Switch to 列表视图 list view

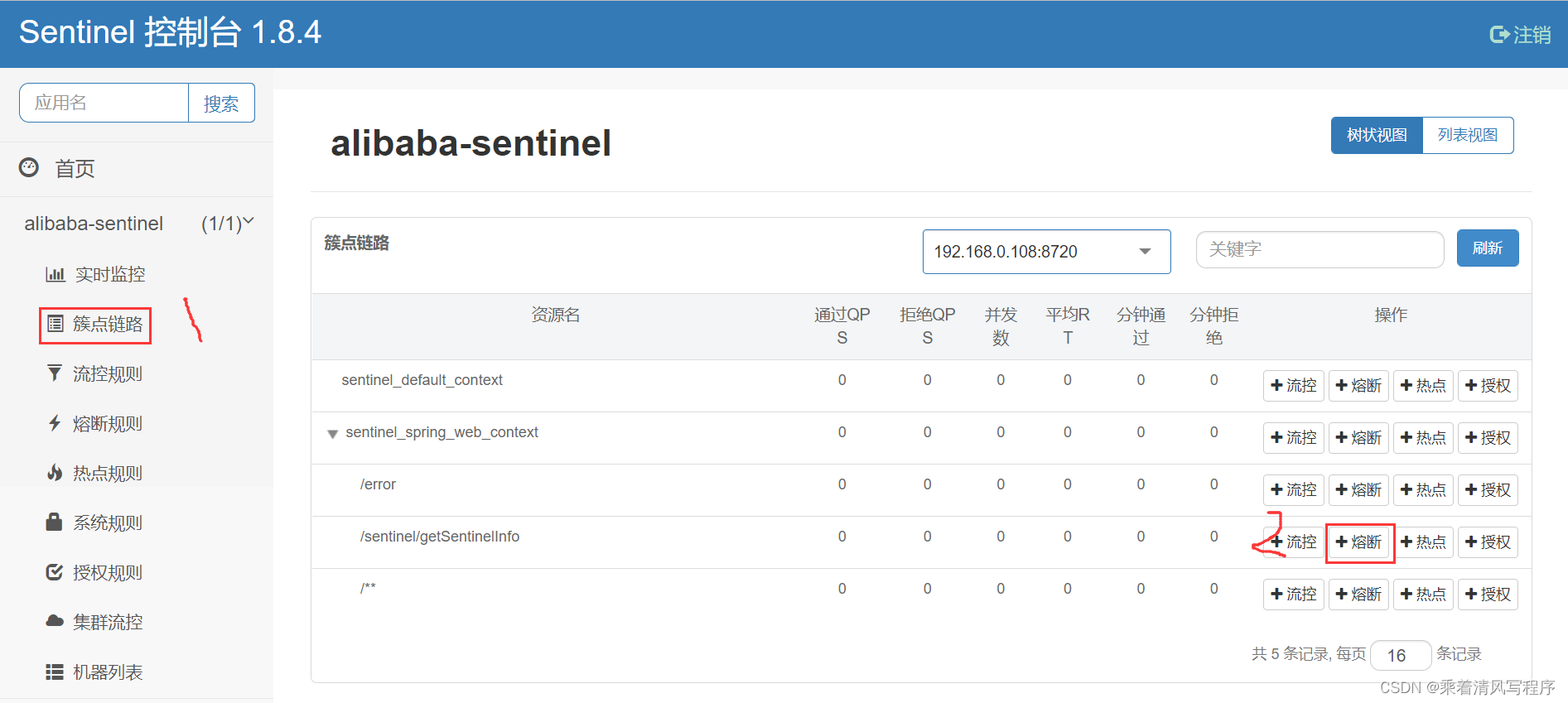1468,135
